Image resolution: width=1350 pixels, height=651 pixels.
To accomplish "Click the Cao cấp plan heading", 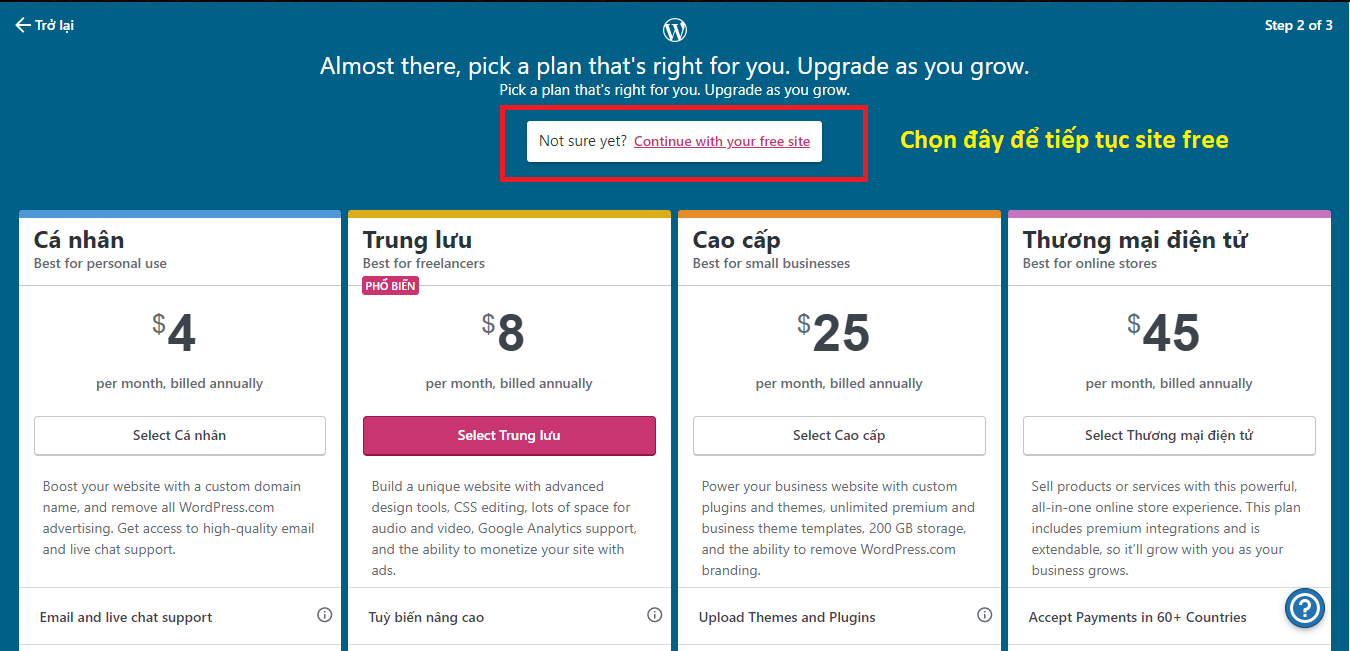I will tap(736, 240).
